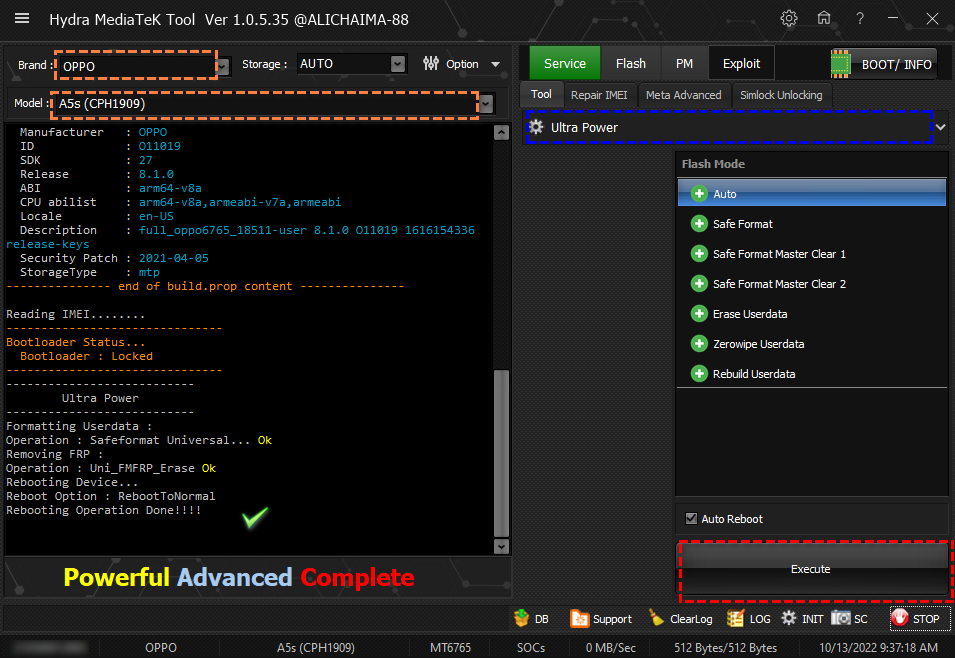Click the Brand input field showing OPPO
955x658 pixels.
(x=136, y=66)
